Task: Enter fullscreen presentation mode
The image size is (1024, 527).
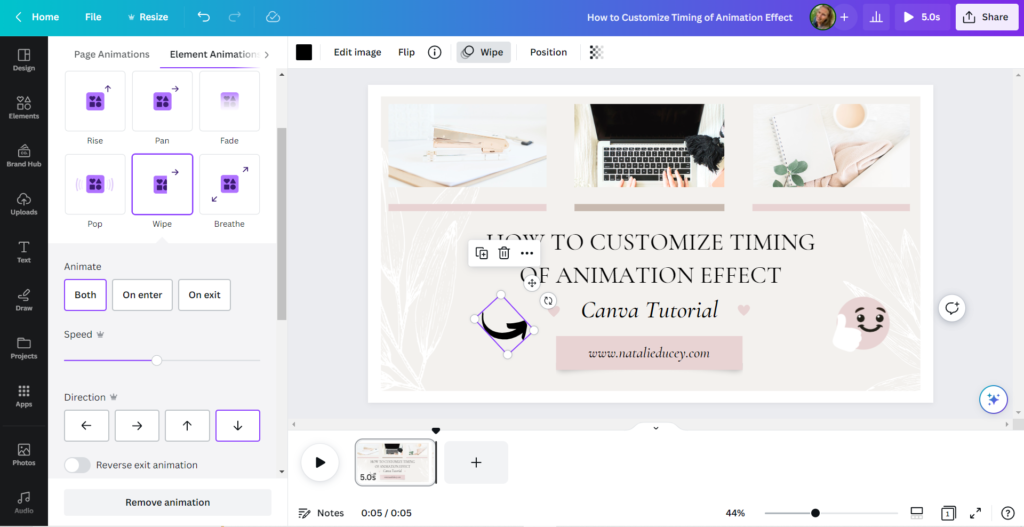Action: click(975, 513)
